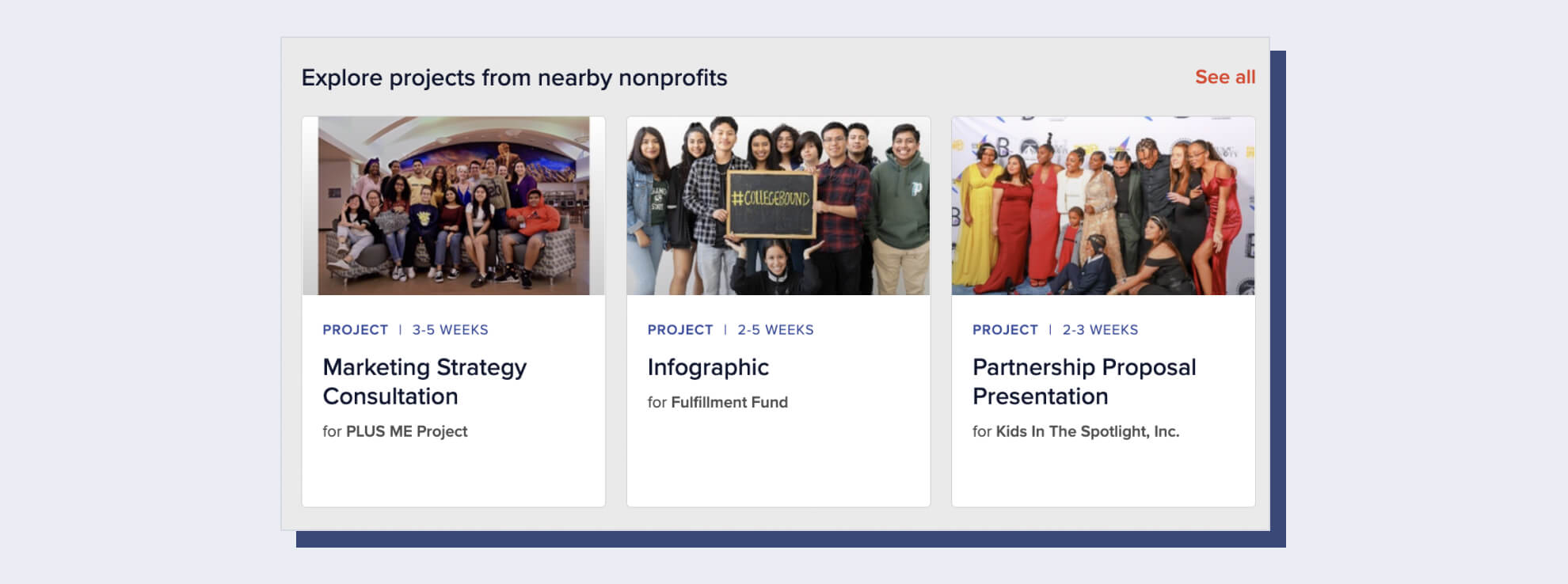
Task: Click the Explore projects from nearby nonprofits heading
Action: (x=514, y=78)
